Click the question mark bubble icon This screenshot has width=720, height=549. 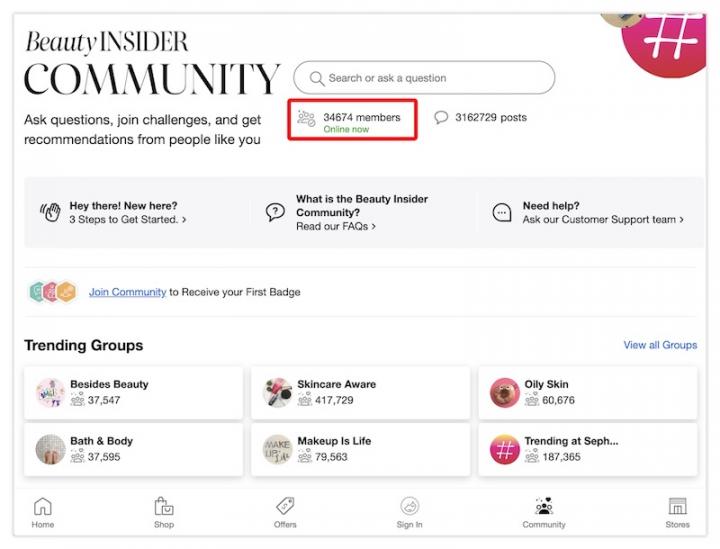point(275,212)
